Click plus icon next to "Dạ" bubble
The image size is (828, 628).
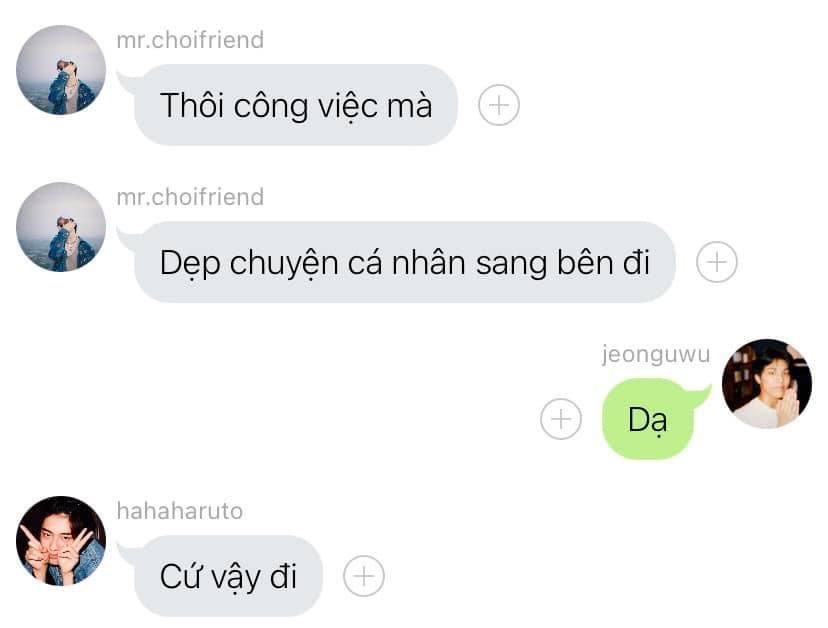point(561,419)
